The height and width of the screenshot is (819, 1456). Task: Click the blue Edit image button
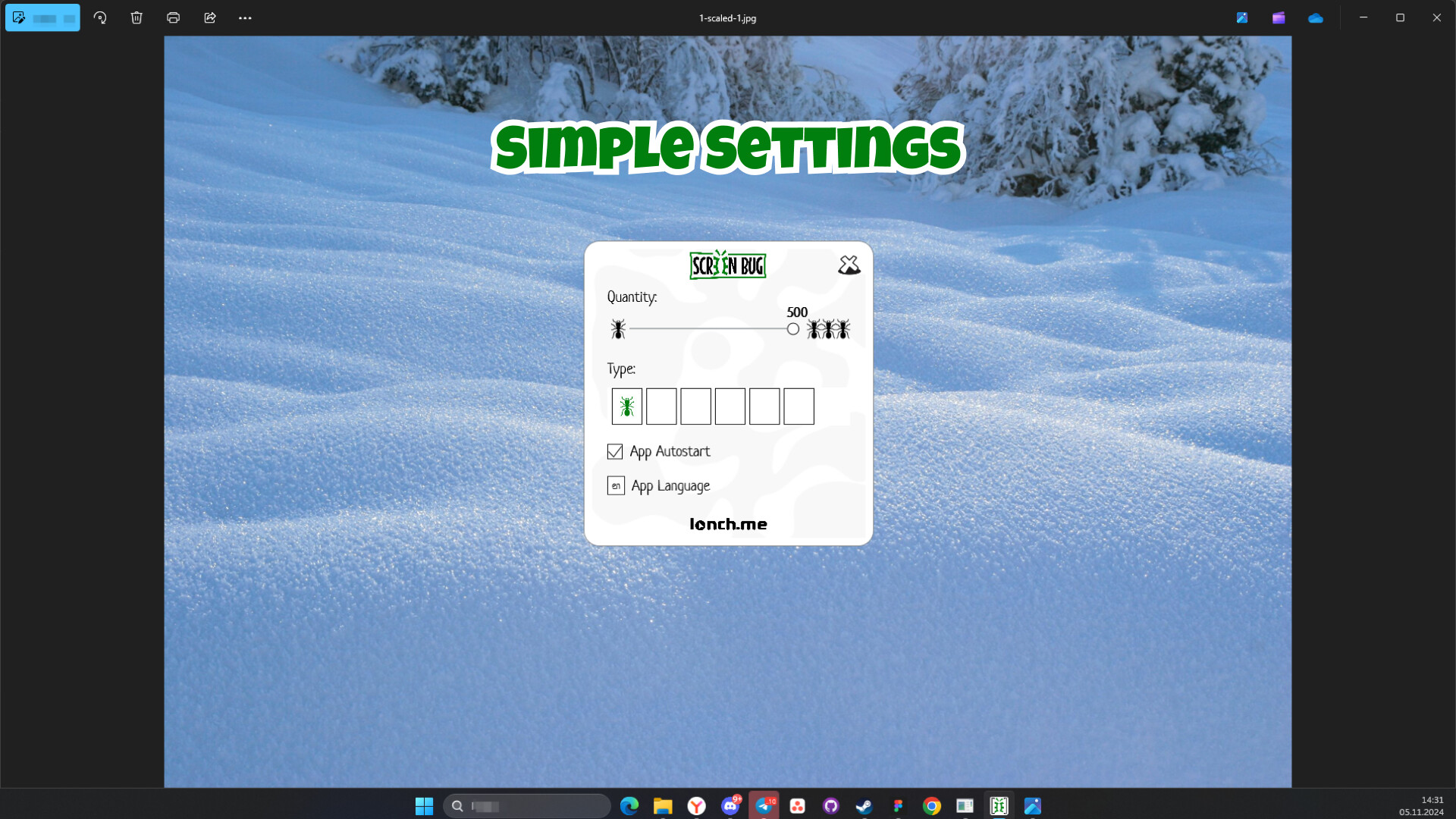[x=42, y=17]
